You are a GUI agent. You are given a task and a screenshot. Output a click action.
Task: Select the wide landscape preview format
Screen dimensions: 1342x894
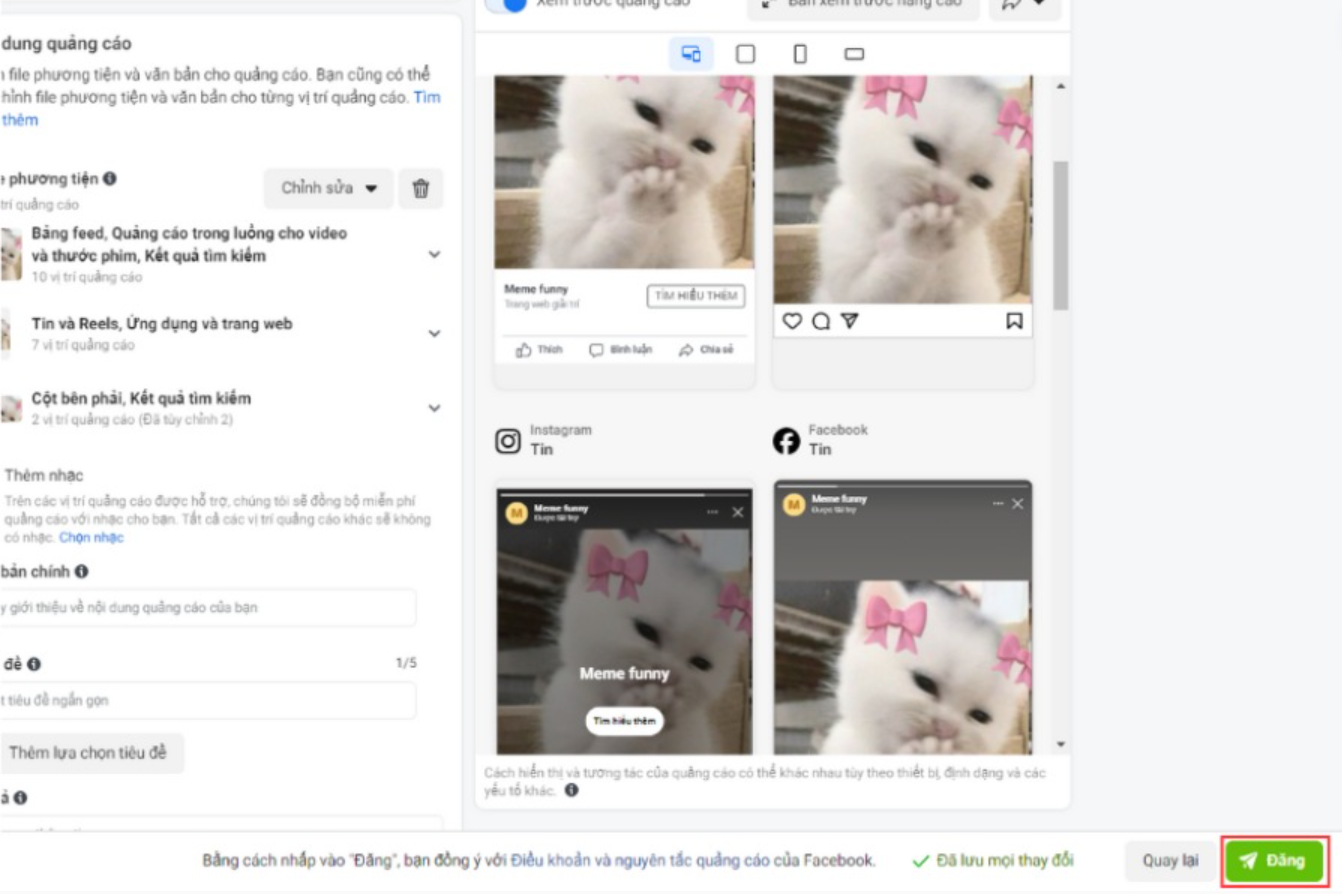point(854,54)
